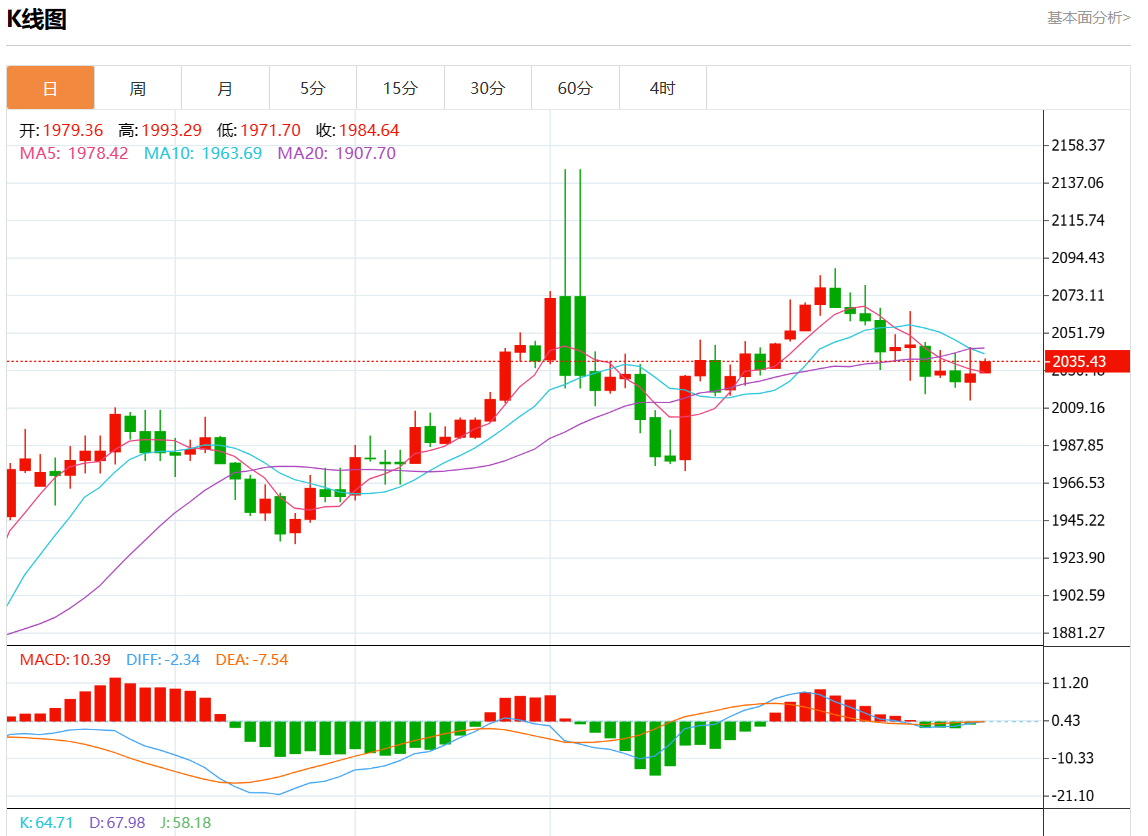Click the MA20: 1907.70 label
The image size is (1148, 836).
click(337, 153)
